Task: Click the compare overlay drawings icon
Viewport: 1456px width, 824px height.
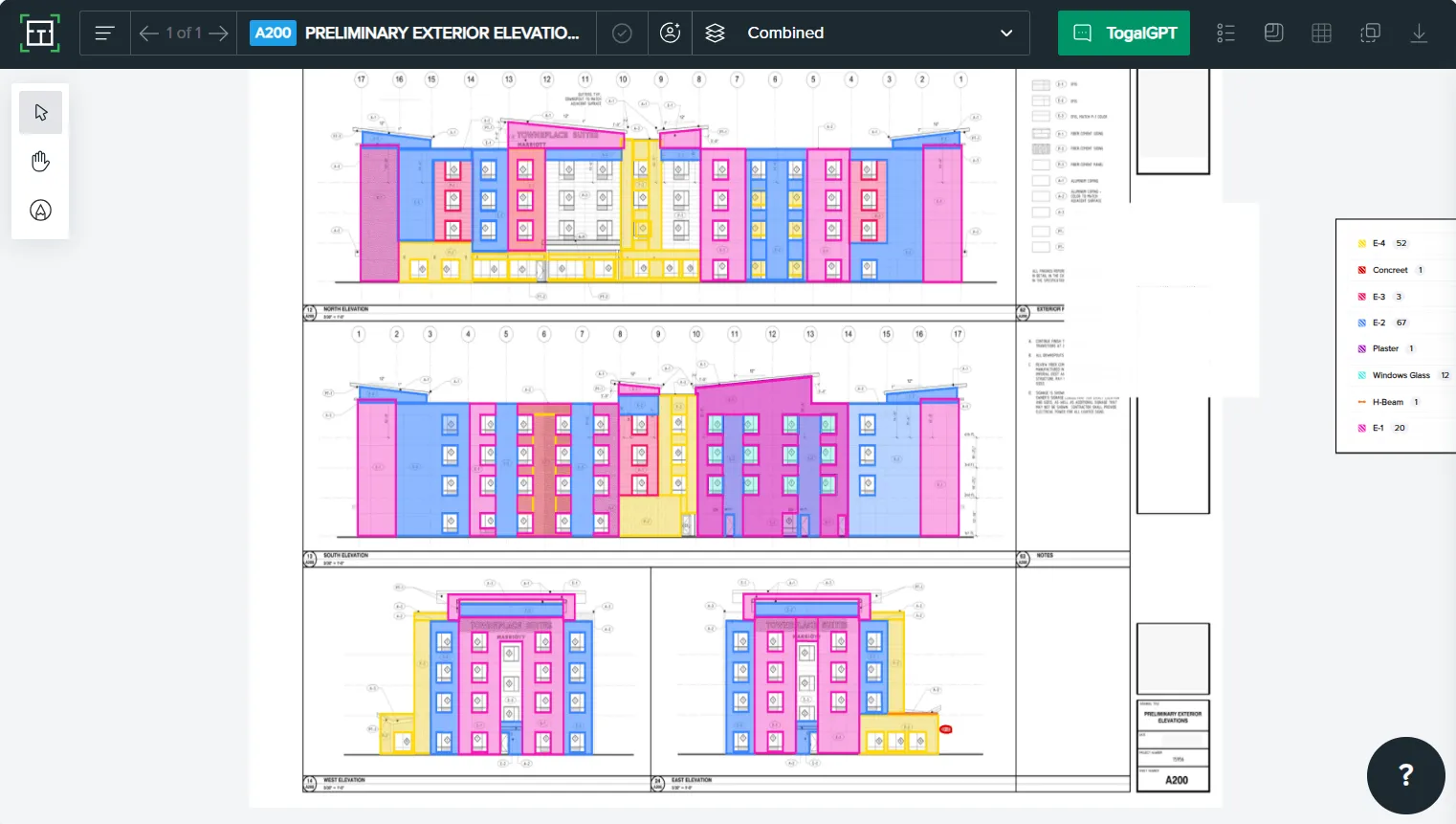Action: (1370, 33)
